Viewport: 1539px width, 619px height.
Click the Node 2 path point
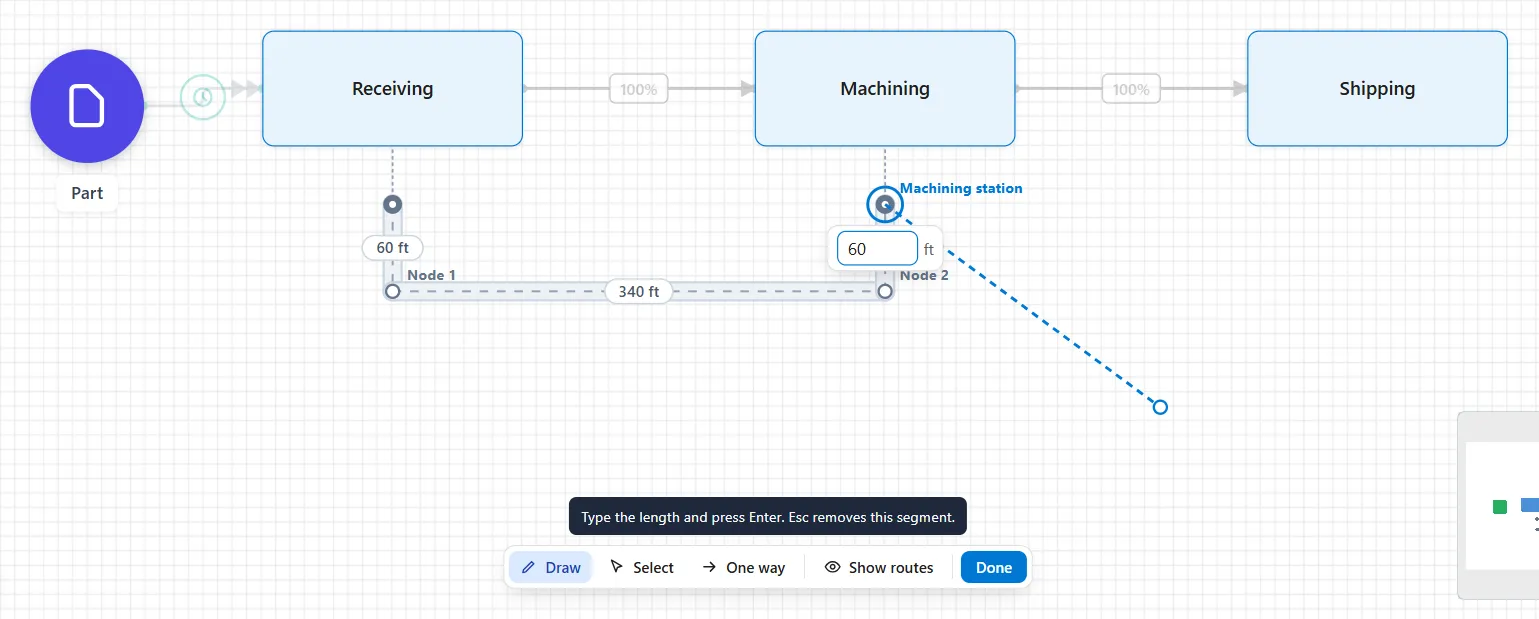(x=884, y=291)
